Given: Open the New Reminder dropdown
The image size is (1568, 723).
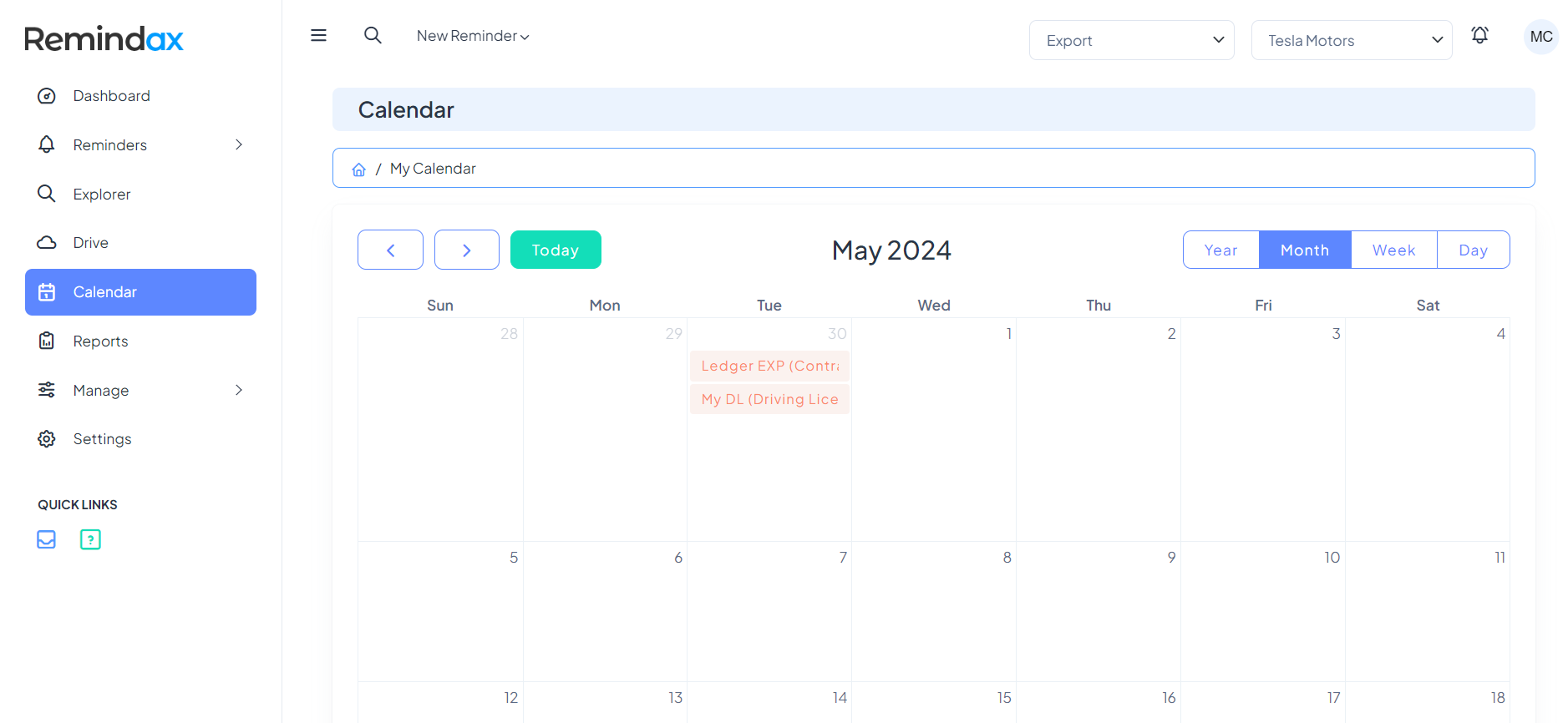Looking at the screenshot, I should click(473, 35).
